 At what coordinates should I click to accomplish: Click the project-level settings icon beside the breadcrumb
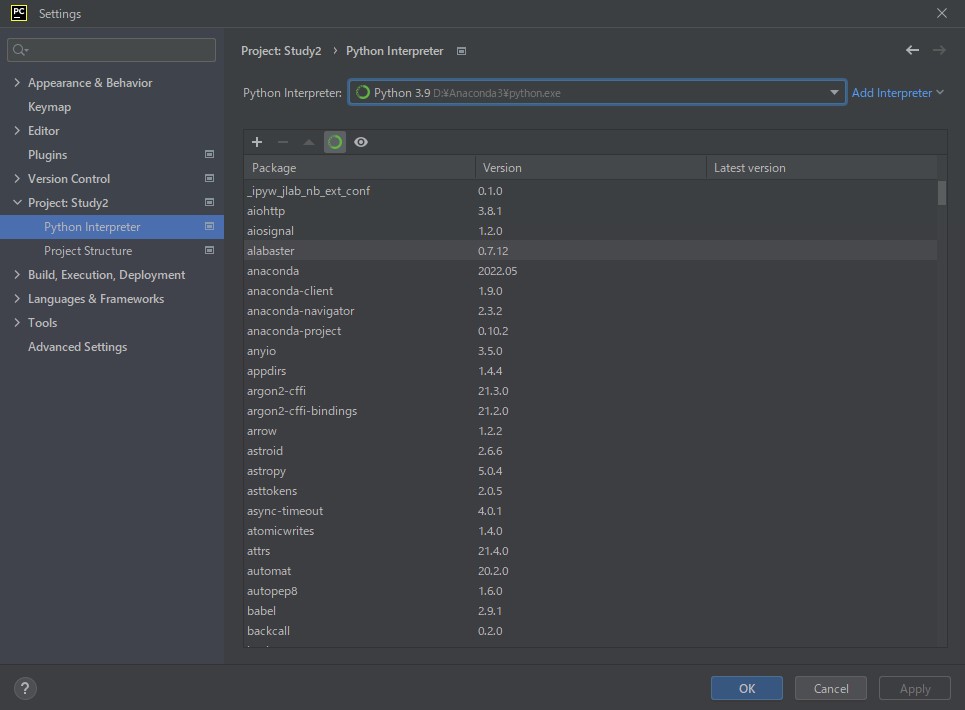462,51
